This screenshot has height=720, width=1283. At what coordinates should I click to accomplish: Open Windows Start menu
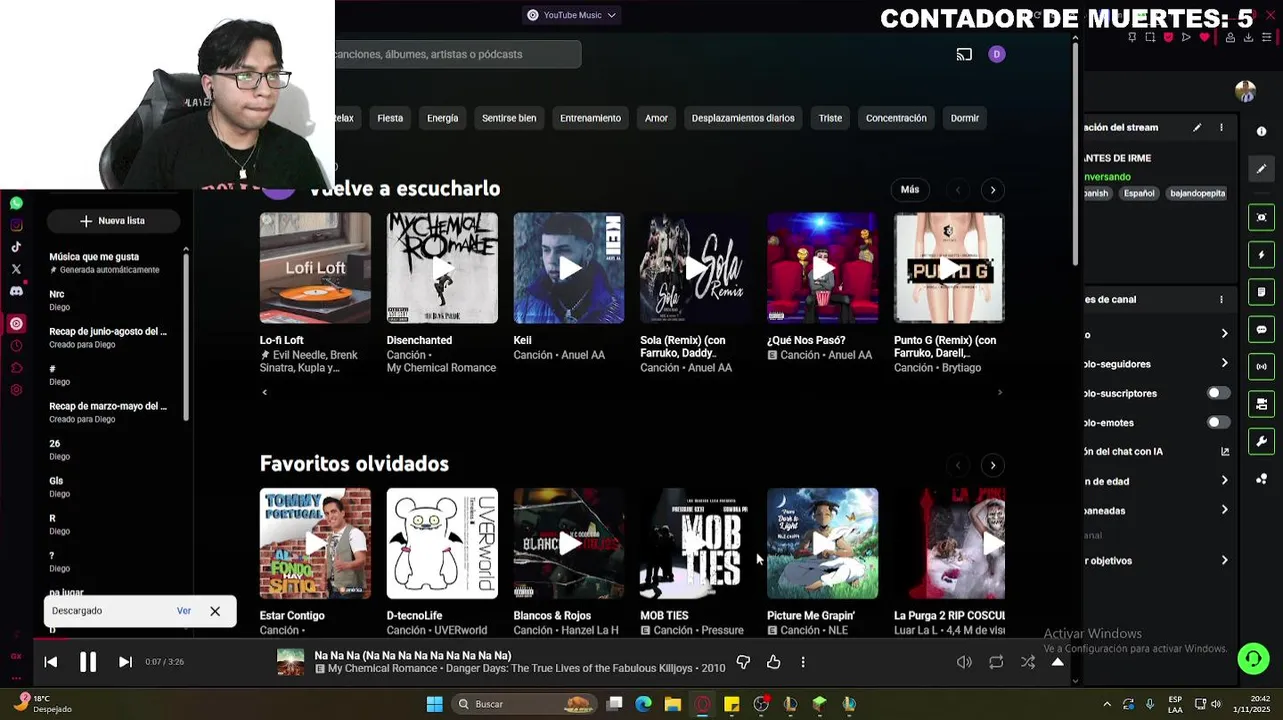coord(434,704)
